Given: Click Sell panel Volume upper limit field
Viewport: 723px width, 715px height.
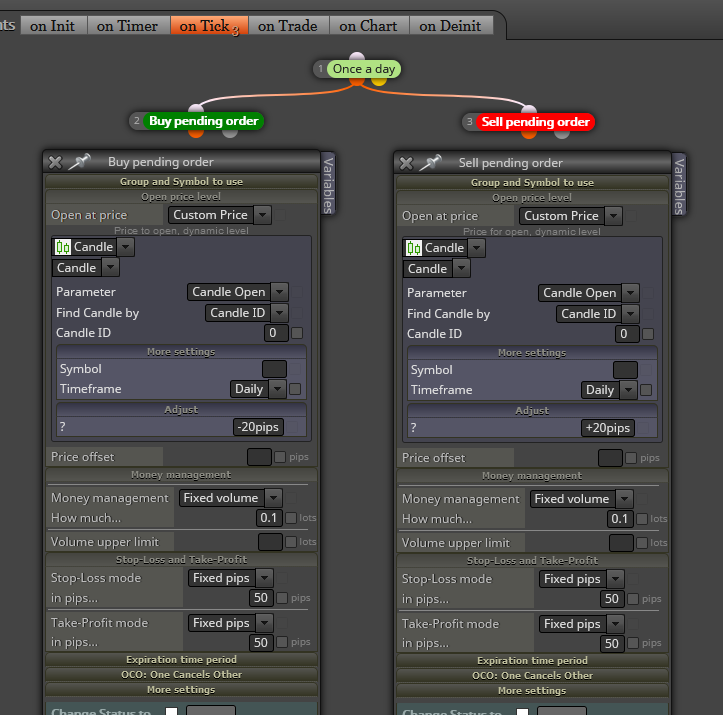Looking at the screenshot, I should (x=621, y=543).
